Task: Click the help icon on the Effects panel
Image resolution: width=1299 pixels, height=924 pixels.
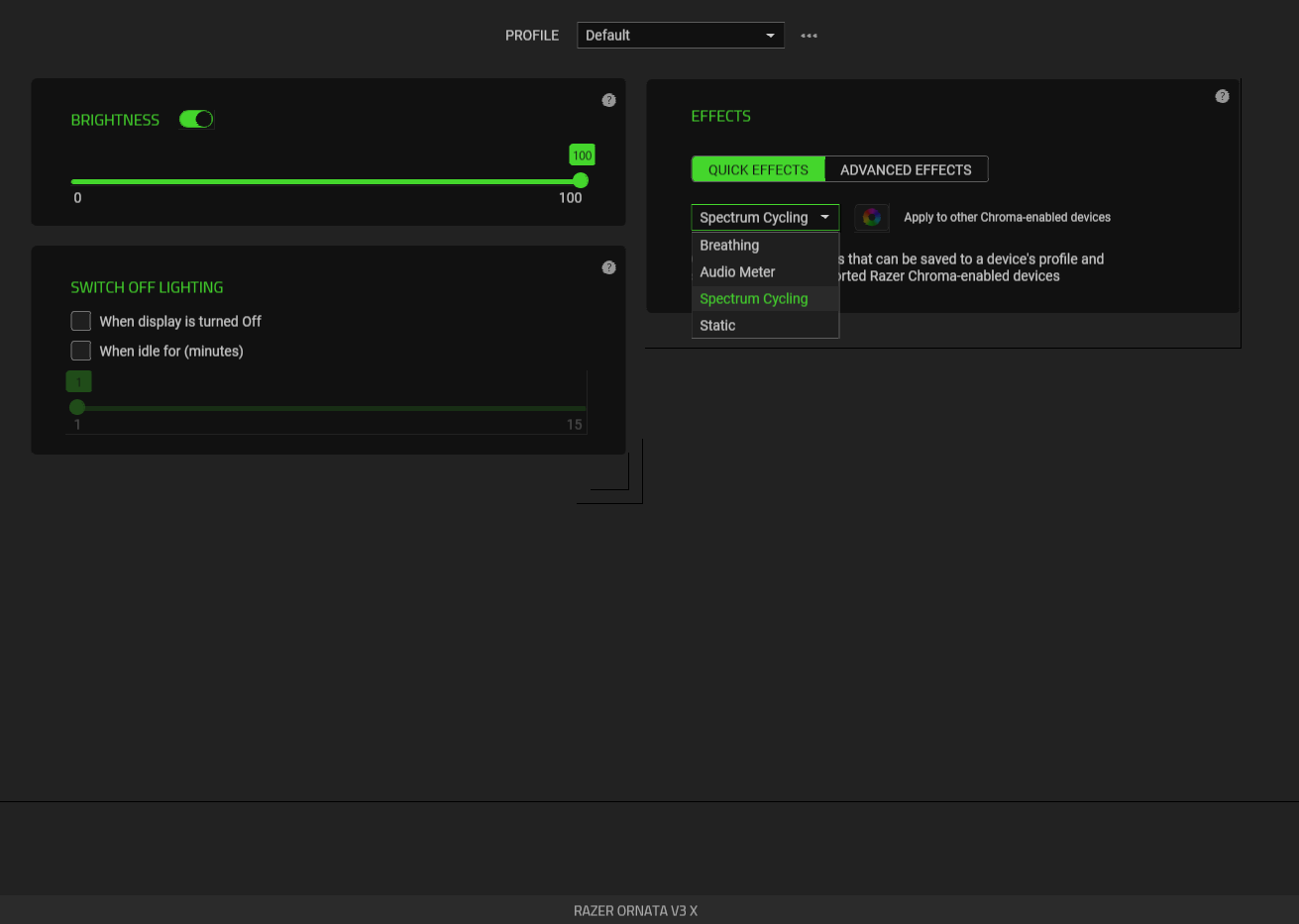Action: click(x=1222, y=96)
